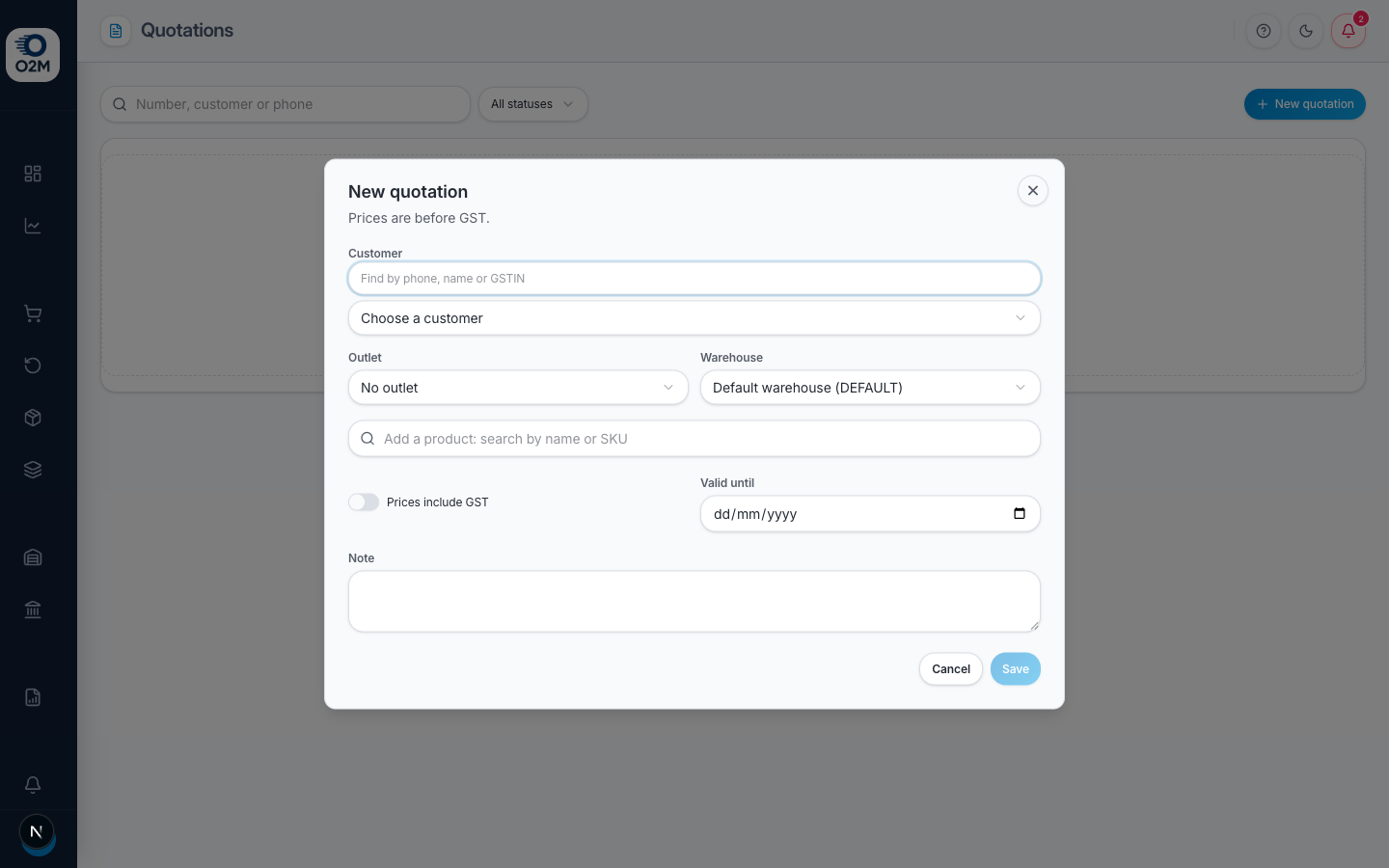This screenshot has height=868, width=1389.
Task: Open header notifications bell with badge
Action: [x=1348, y=31]
